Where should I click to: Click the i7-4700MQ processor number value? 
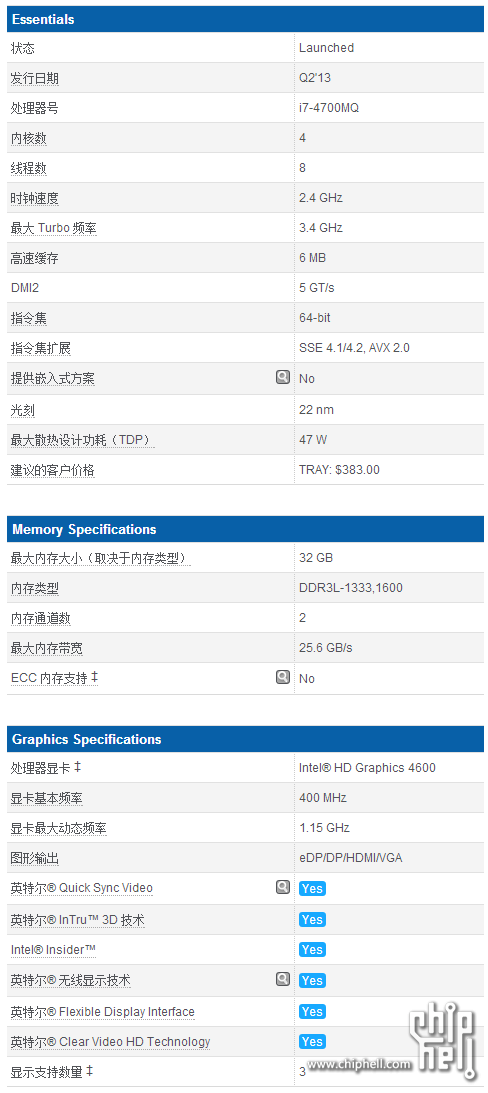pos(329,108)
